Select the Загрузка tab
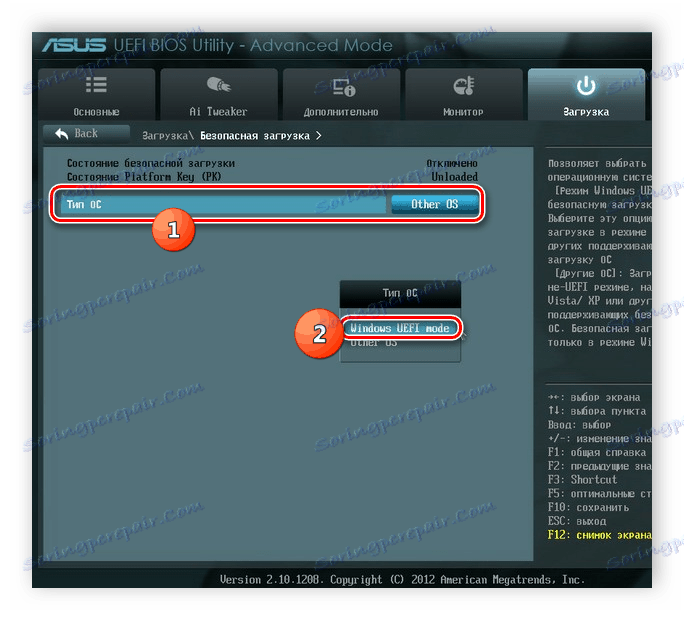This screenshot has width=684, height=620. (x=586, y=94)
